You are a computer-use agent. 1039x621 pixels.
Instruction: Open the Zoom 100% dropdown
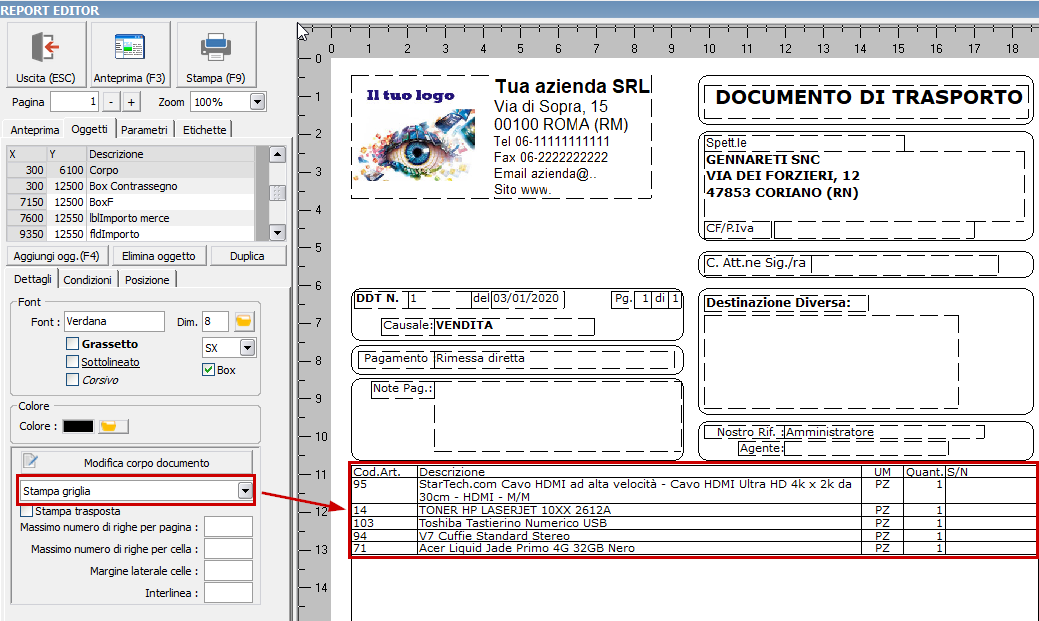258,102
